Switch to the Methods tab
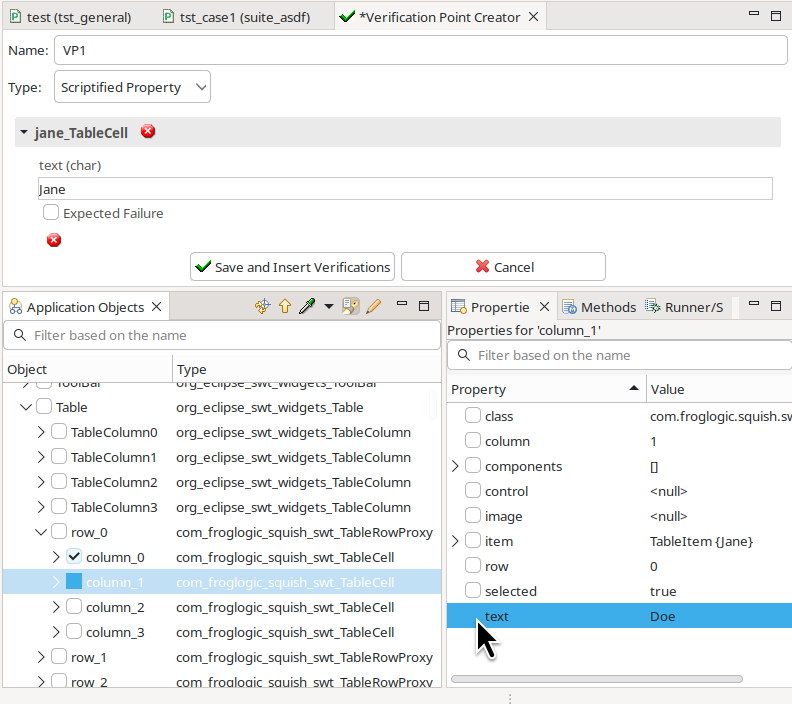Screen dimensions: 792x704 coord(599,307)
